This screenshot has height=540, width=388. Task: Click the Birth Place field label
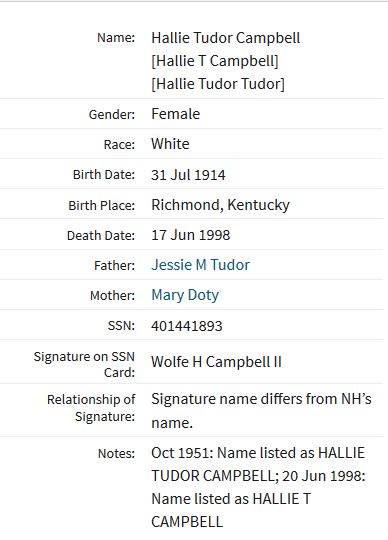point(102,206)
